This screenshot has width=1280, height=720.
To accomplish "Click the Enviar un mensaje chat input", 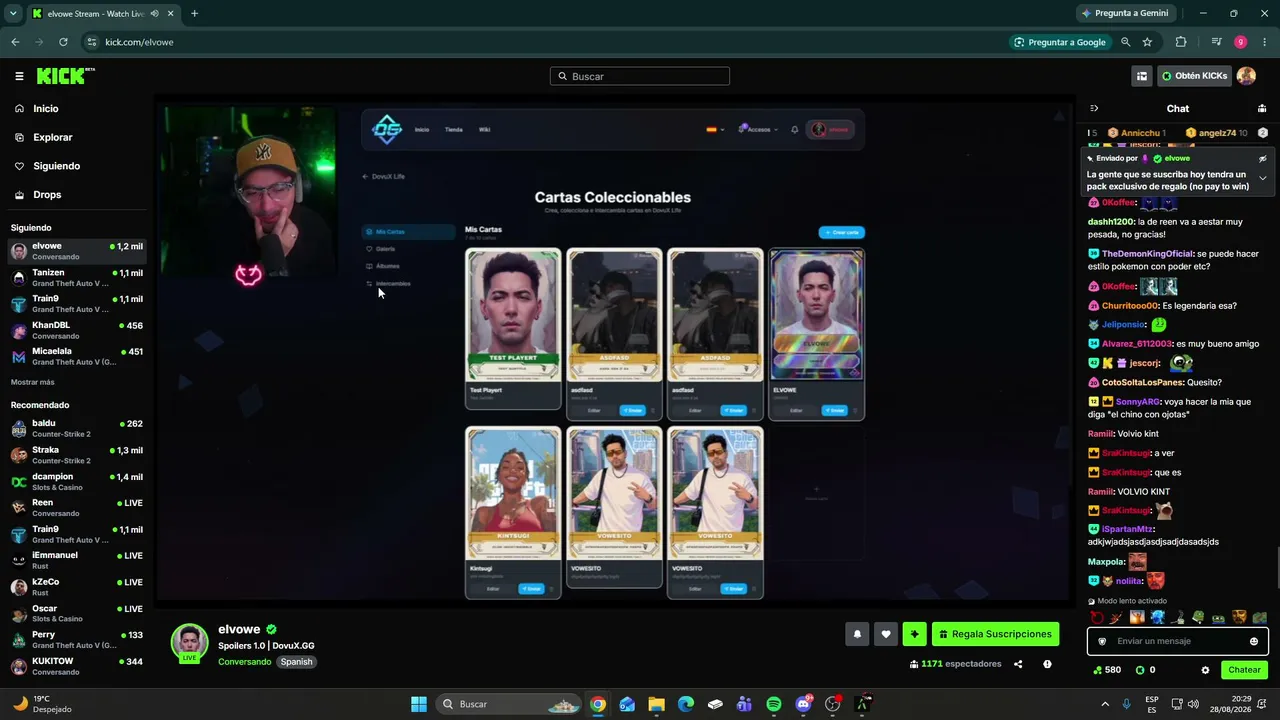I will pos(1177,642).
